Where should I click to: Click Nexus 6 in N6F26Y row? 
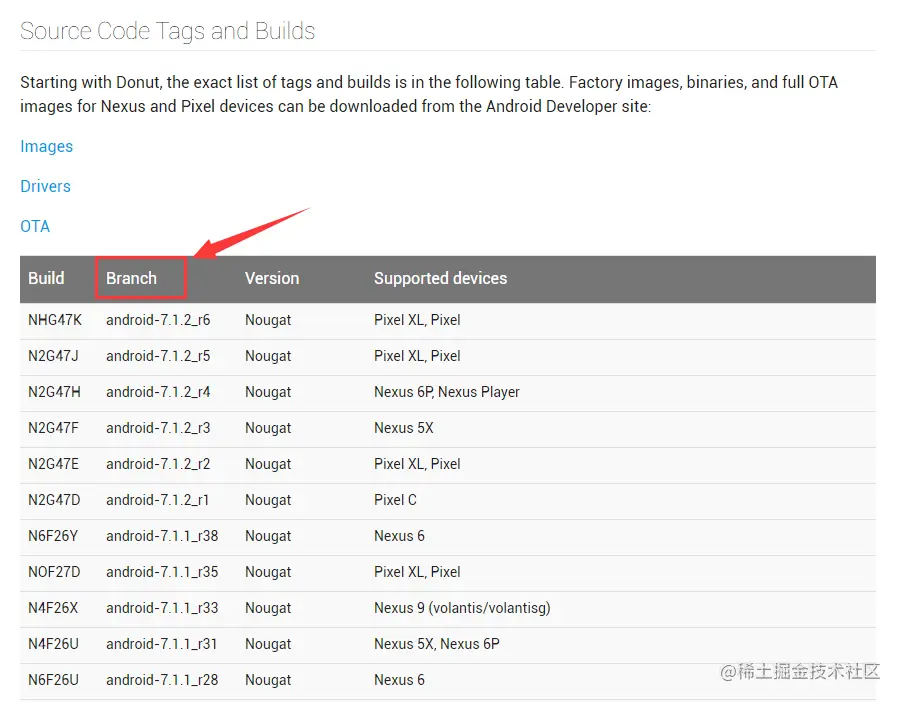(x=399, y=536)
